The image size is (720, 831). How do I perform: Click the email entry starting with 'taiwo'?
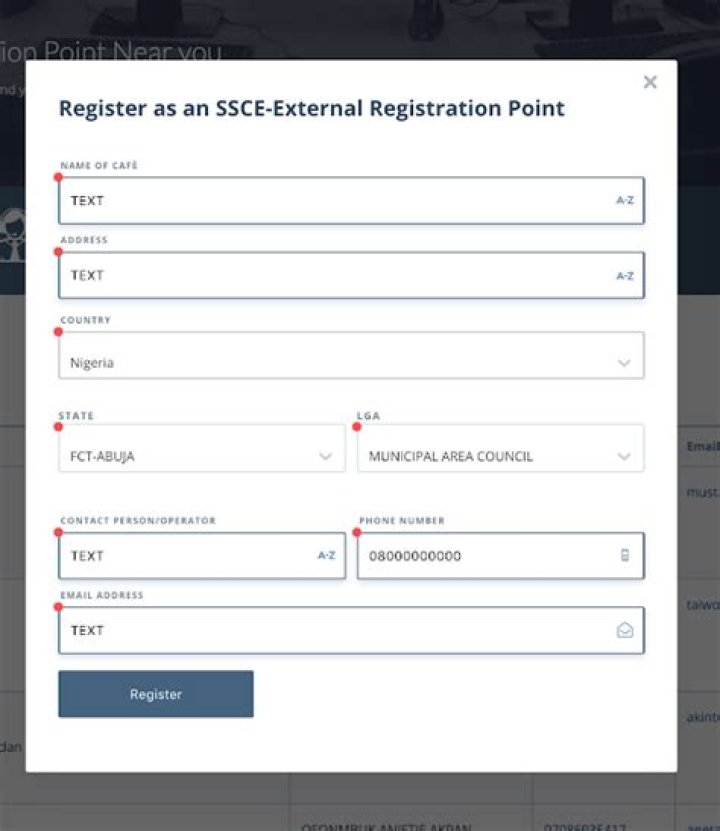click(701, 603)
